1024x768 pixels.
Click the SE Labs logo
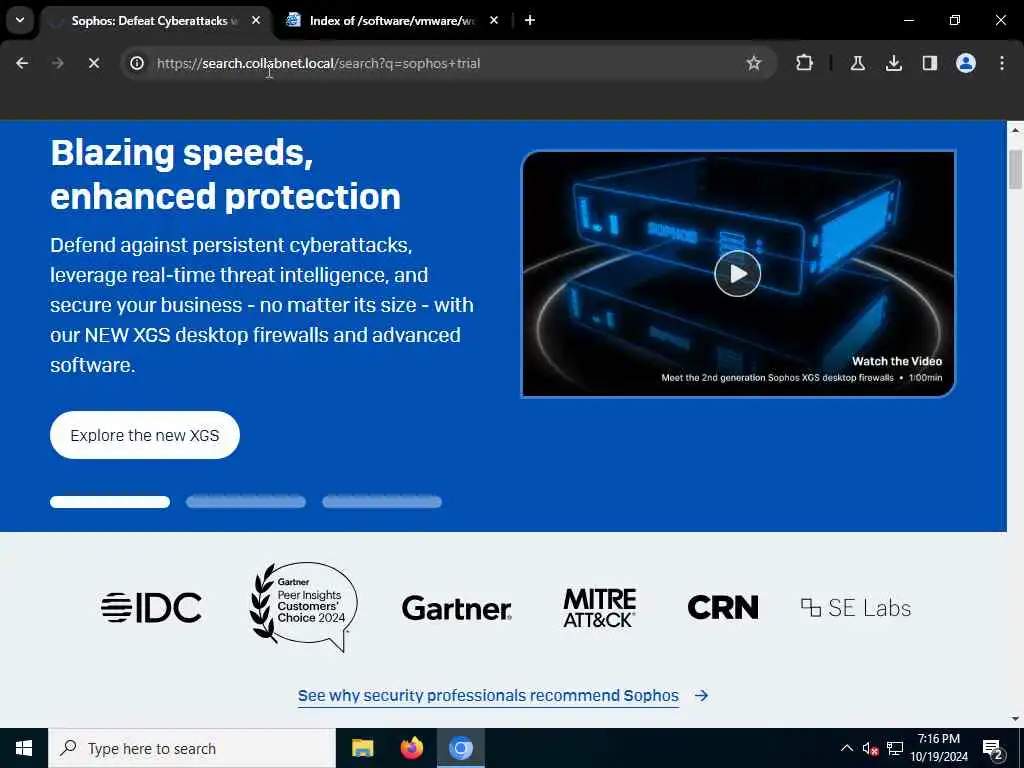pos(856,608)
